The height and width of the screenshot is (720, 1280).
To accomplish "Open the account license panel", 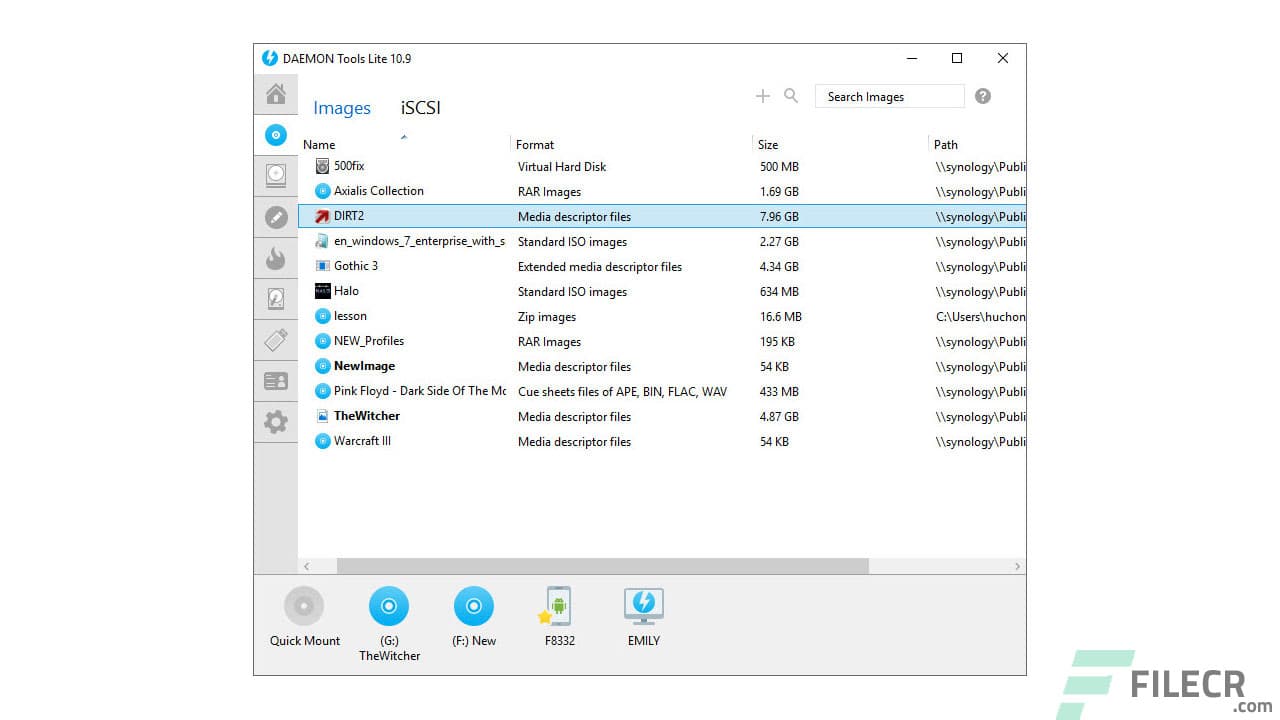I will pos(276,380).
